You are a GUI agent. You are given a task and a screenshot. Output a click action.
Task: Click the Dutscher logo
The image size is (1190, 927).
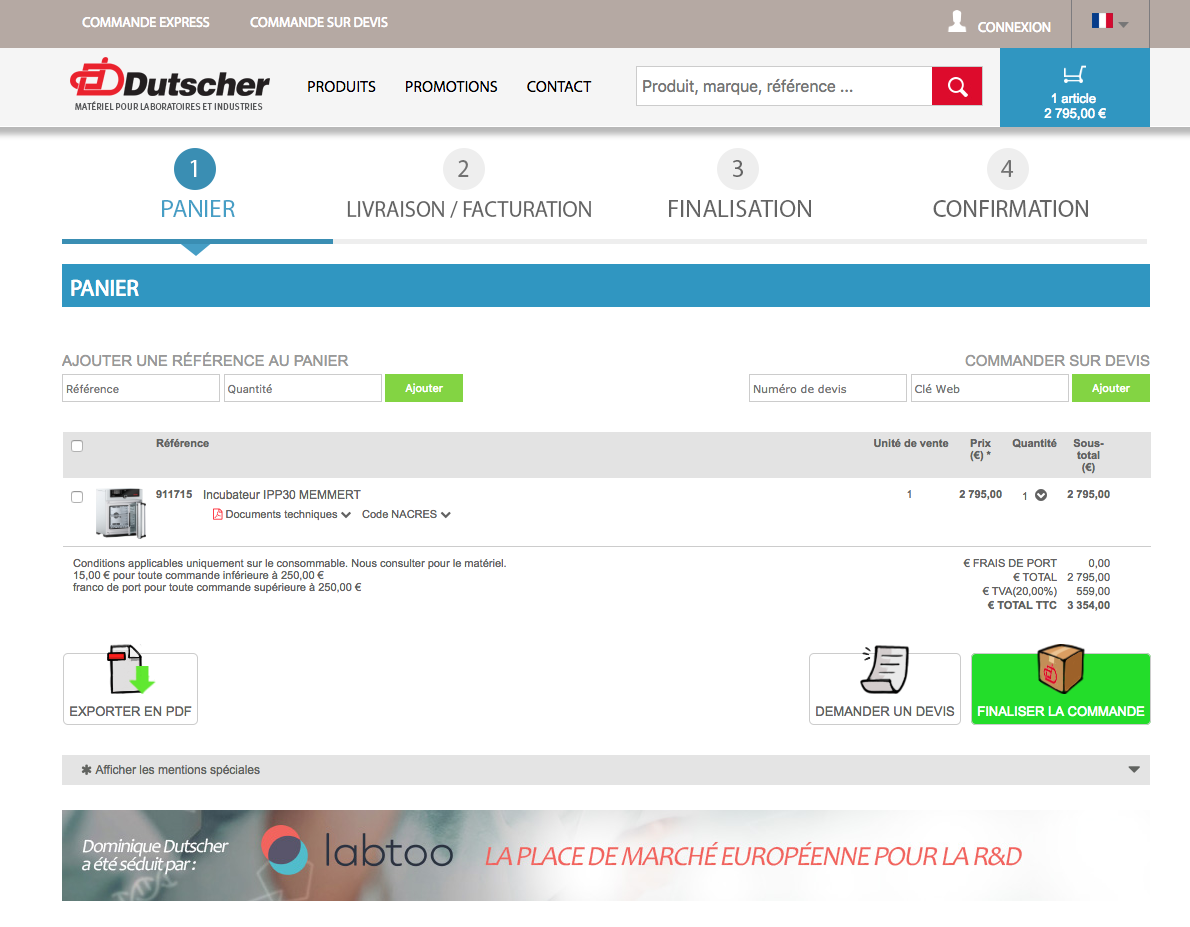click(x=169, y=84)
